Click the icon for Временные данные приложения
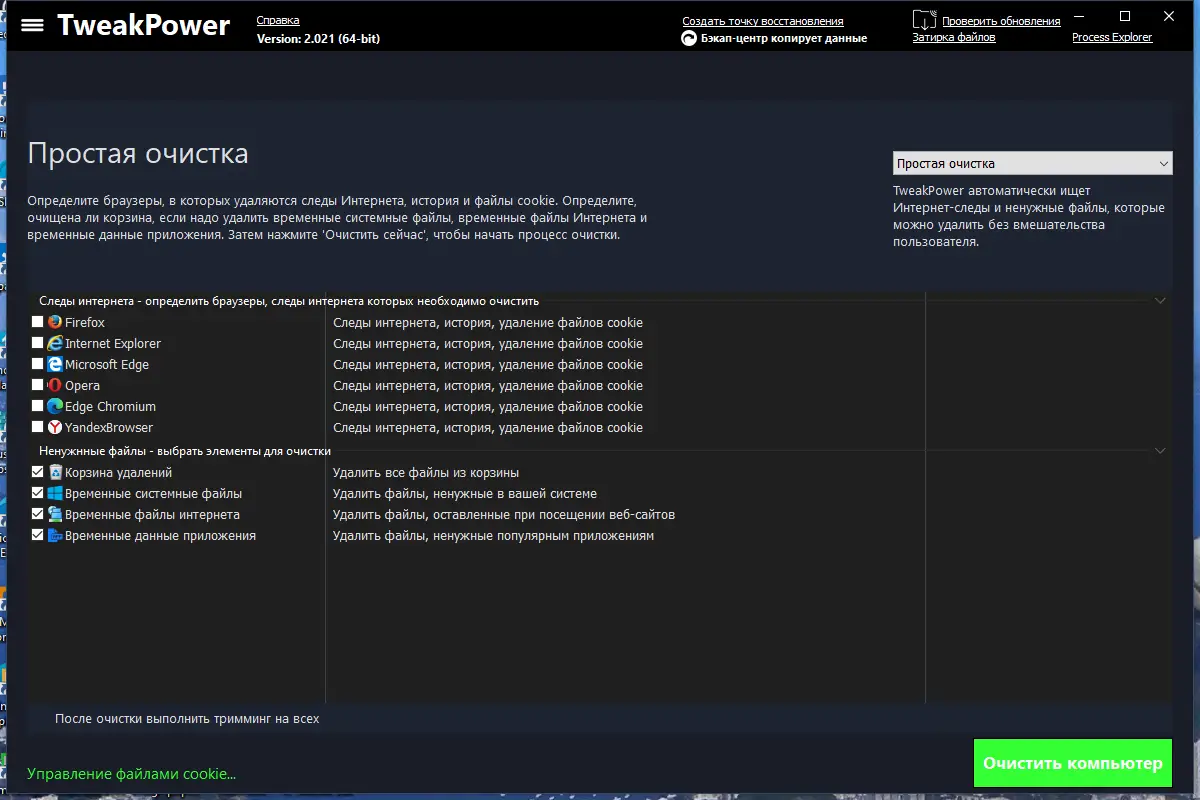 click(55, 536)
